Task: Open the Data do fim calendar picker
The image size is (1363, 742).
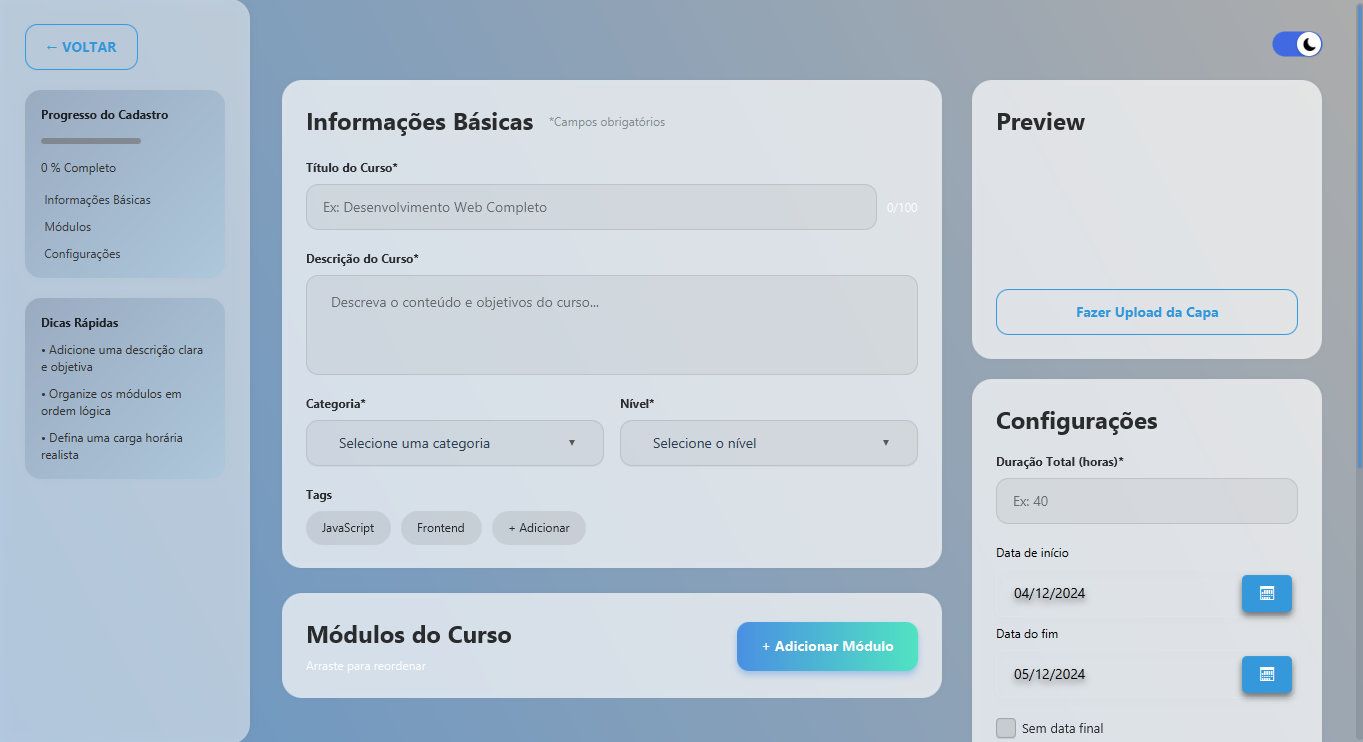Action: 1266,674
